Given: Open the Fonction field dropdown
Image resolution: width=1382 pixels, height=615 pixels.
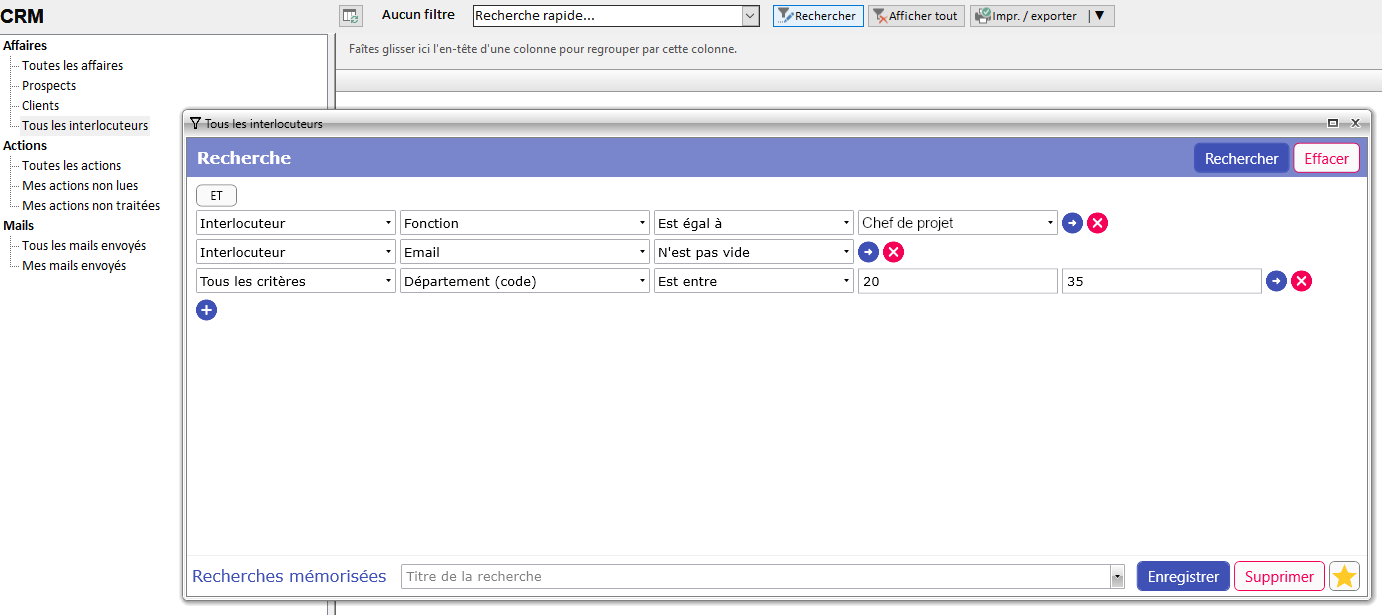Looking at the screenshot, I should click(x=644, y=222).
